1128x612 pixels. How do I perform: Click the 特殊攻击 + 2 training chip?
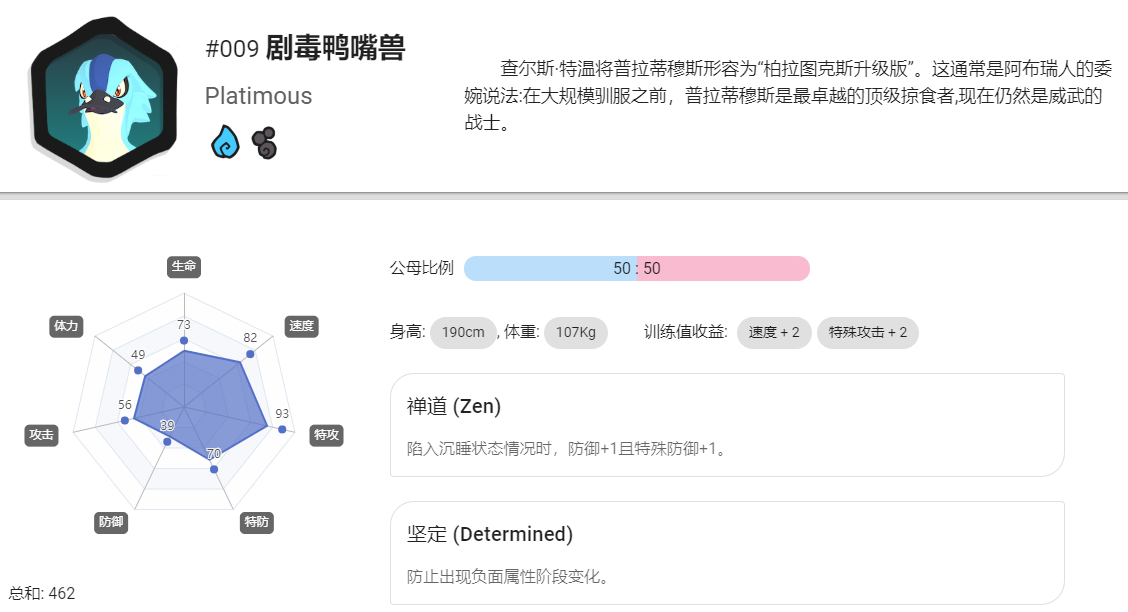pos(868,332)
